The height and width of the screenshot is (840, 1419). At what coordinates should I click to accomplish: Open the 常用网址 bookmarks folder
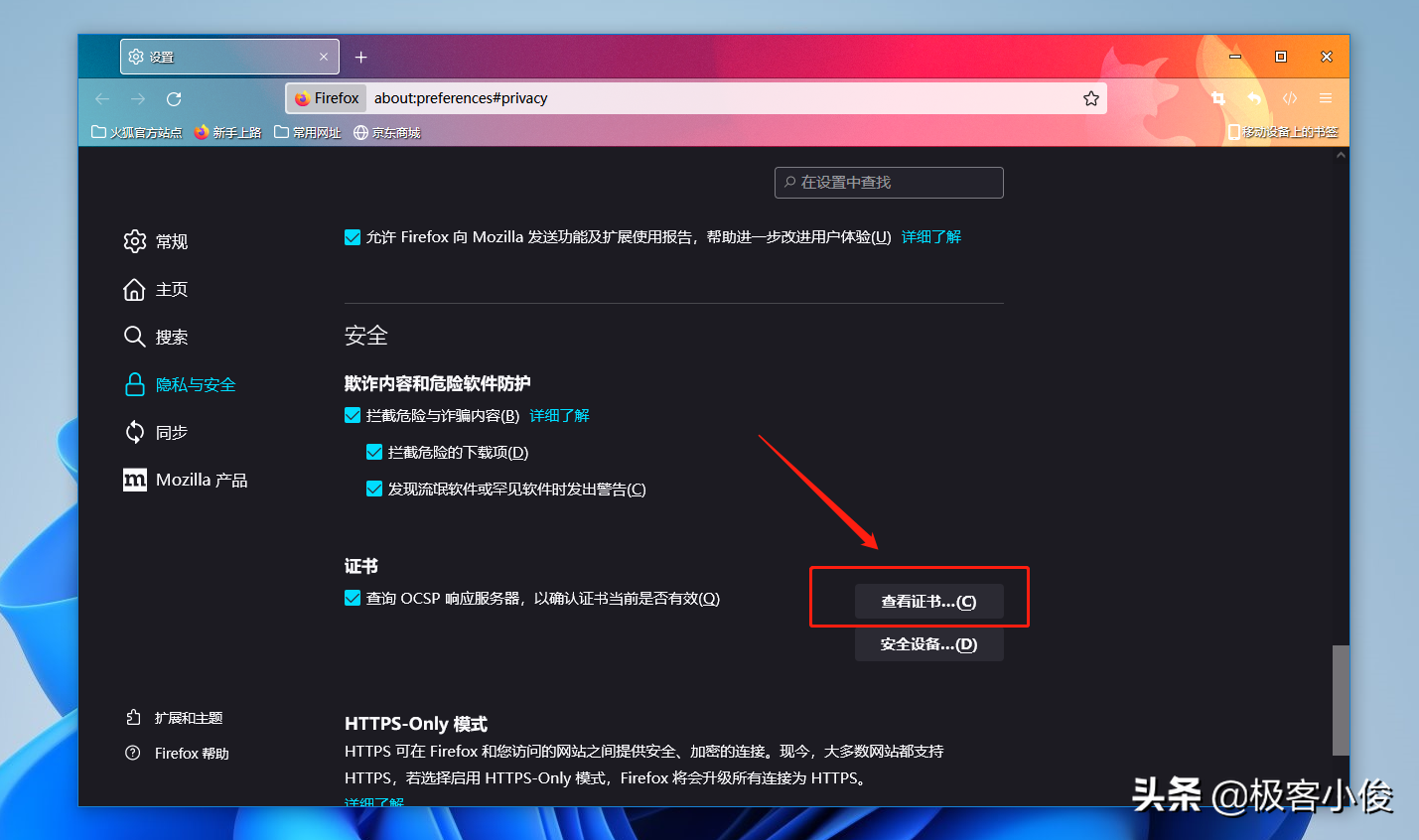tap(306, 131)
